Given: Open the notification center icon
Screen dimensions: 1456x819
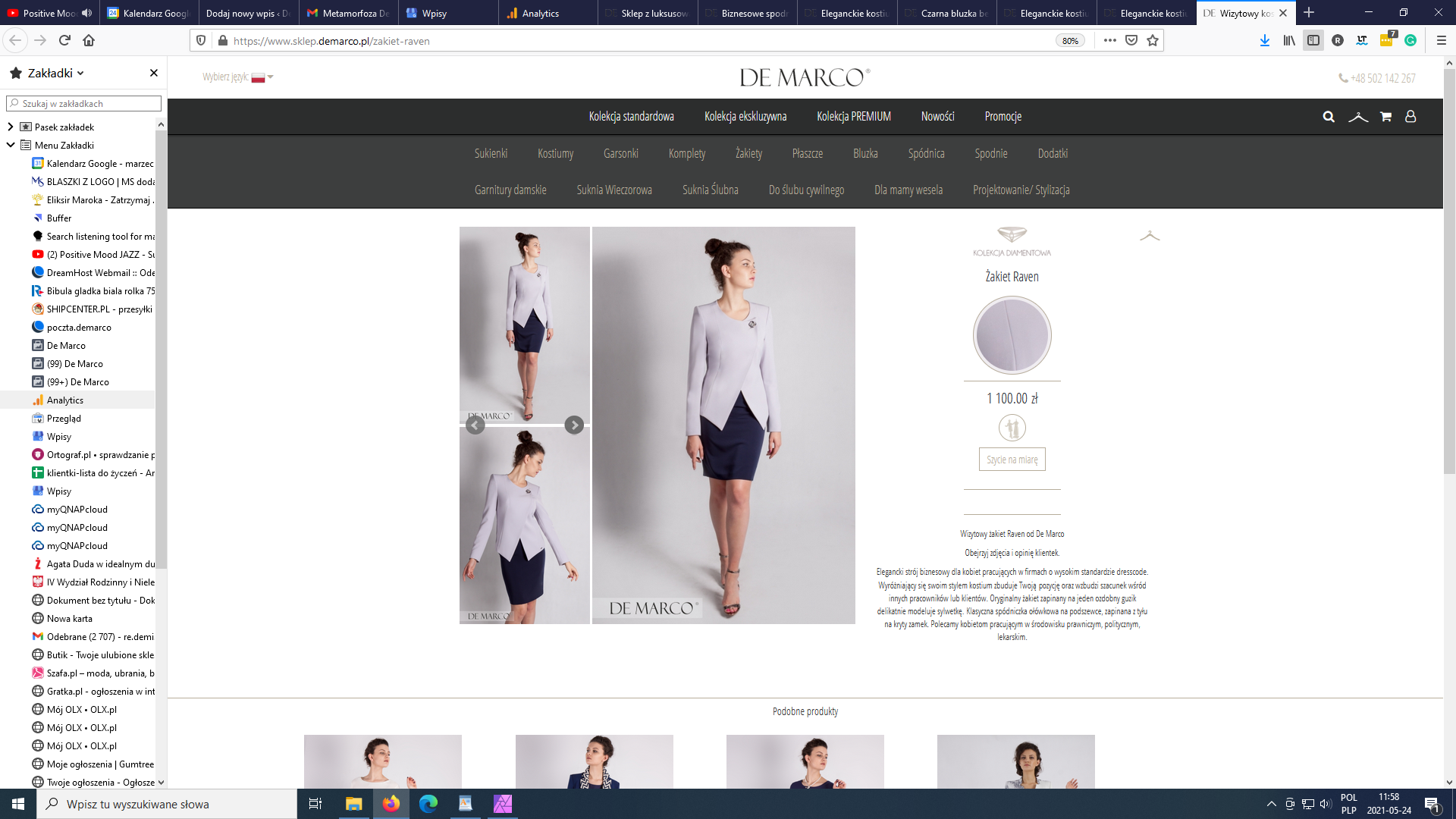Looking at the screenshot, I should [1432, 804].
